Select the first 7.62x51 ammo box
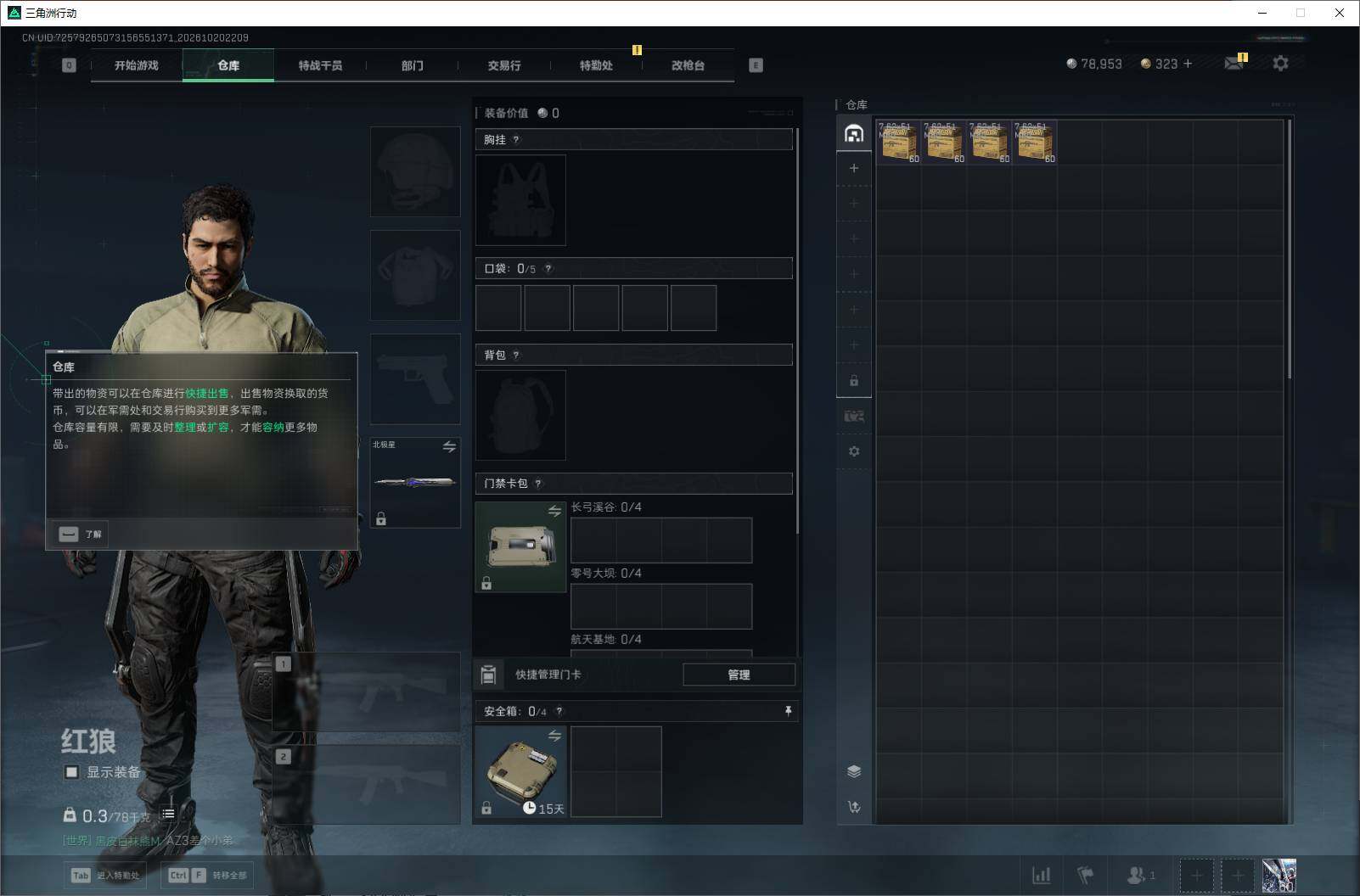The image size is (1360, 896). pos(898,142)
